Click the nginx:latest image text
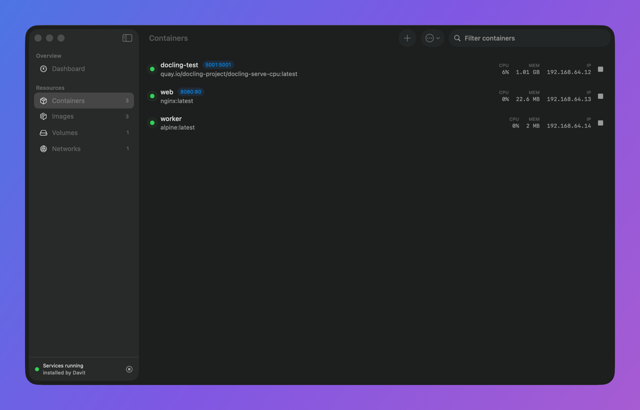 pos(177,101)
